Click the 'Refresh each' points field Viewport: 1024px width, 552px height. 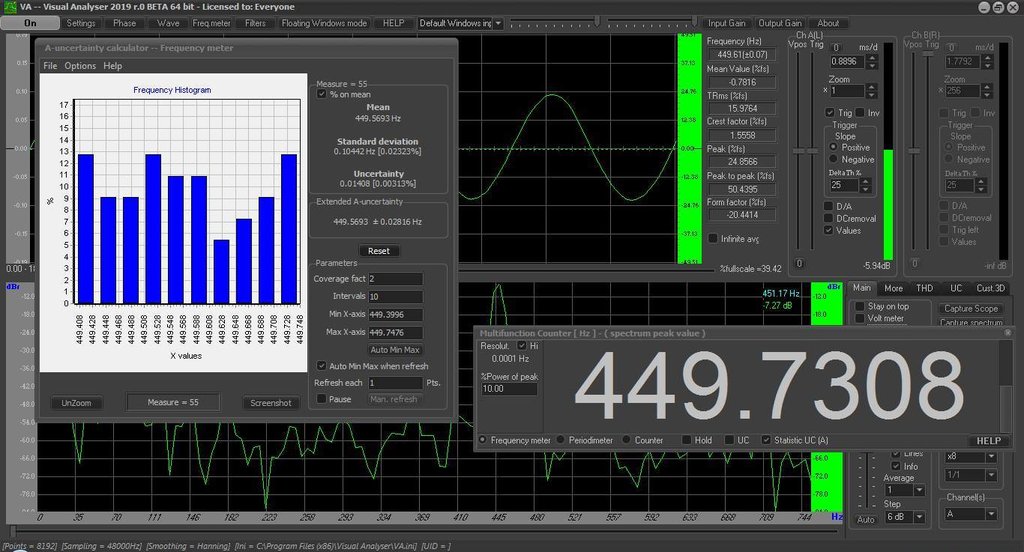click(x=396, y=383)
